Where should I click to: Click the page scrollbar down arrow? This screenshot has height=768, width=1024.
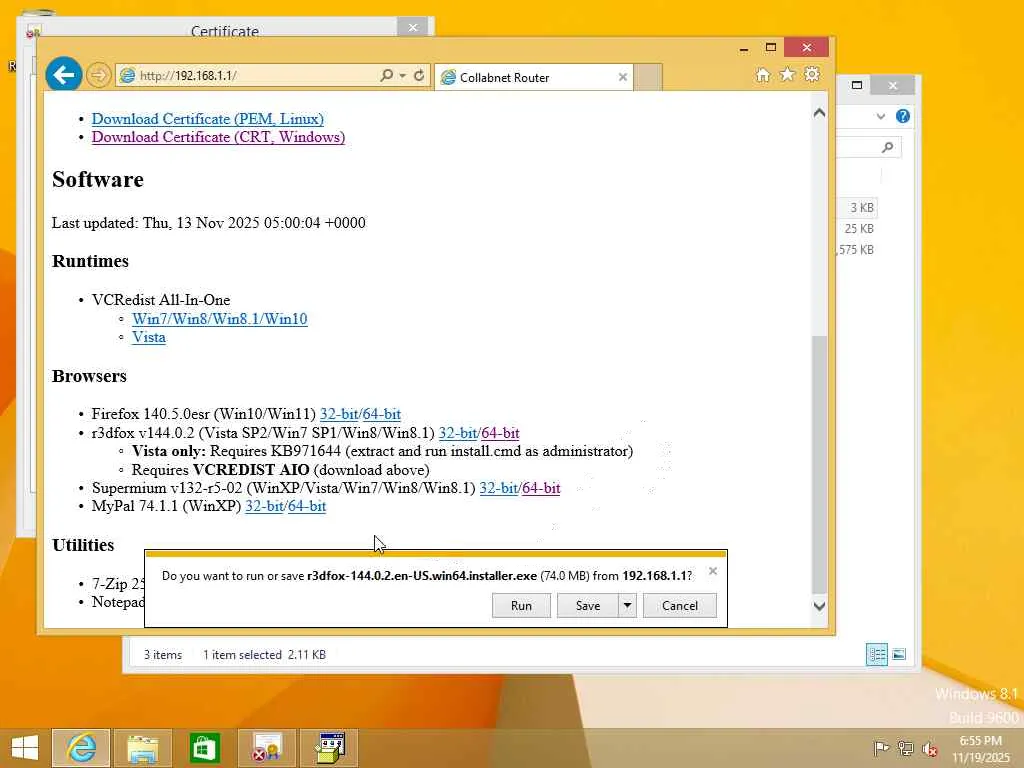click(820, 606)
